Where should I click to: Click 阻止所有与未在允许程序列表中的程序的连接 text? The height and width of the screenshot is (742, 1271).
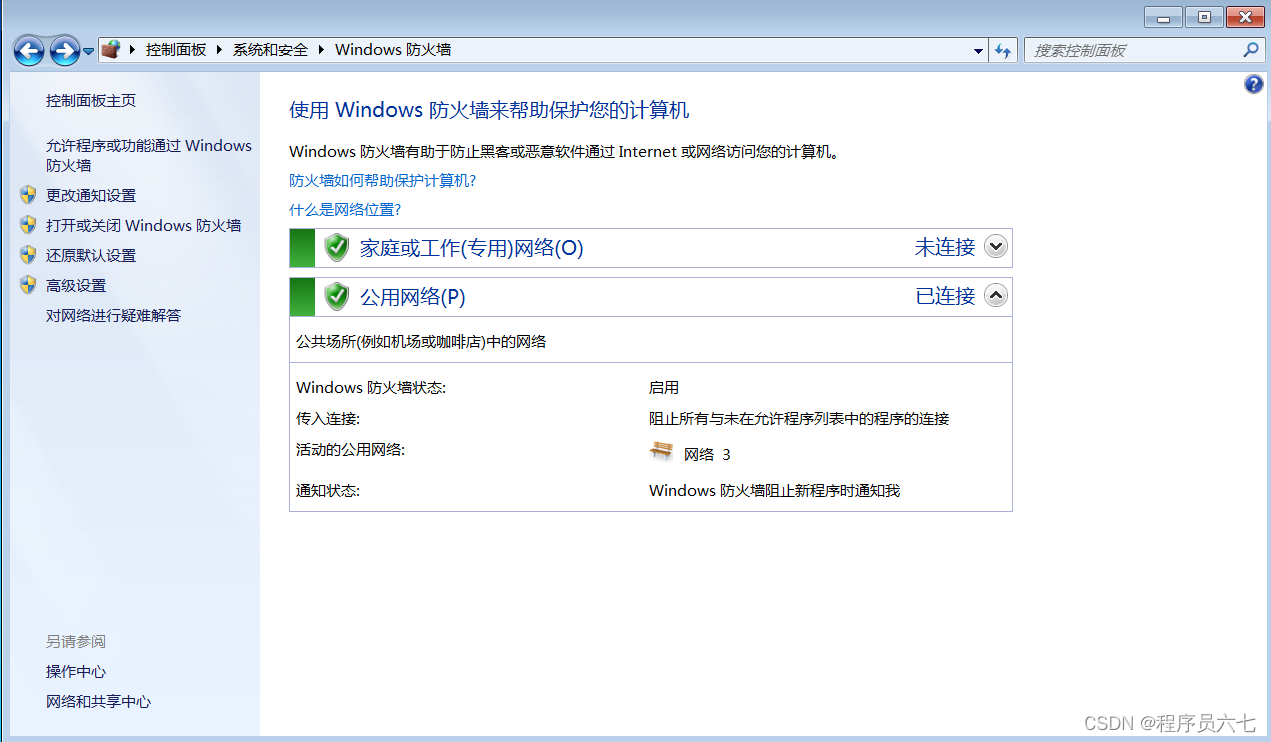point(799,419)
